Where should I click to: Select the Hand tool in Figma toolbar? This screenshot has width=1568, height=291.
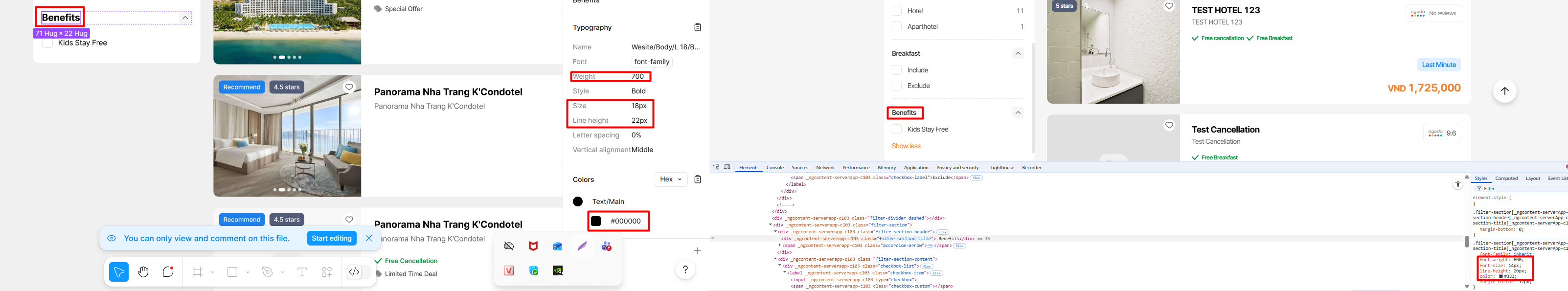tap(144, 272)
